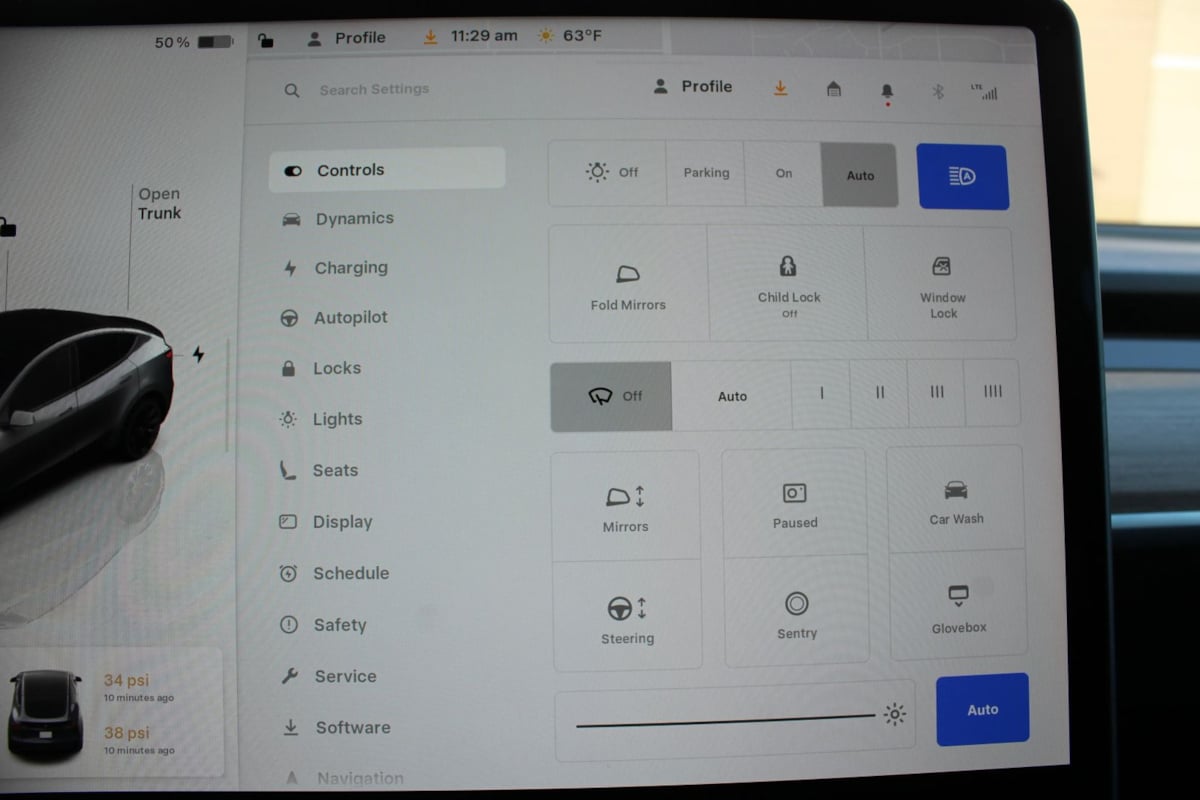Tap the Sentry mode icon
The height and width of the screenshot is (800, 1200).
(x=796, y=604)
